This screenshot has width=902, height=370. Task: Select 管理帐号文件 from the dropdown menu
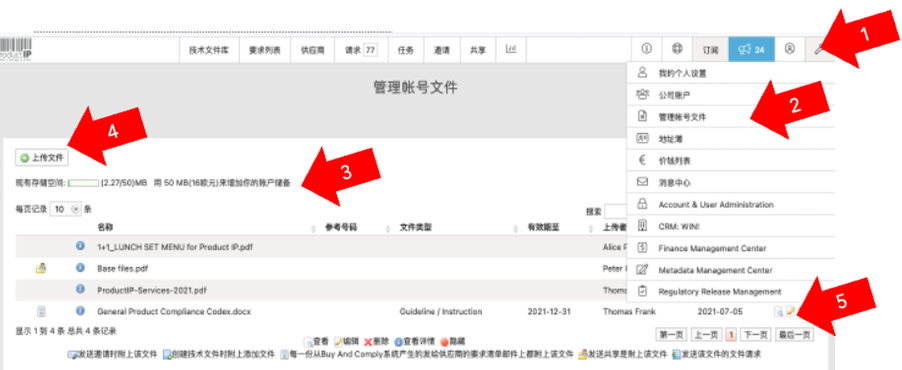[730, 117]
